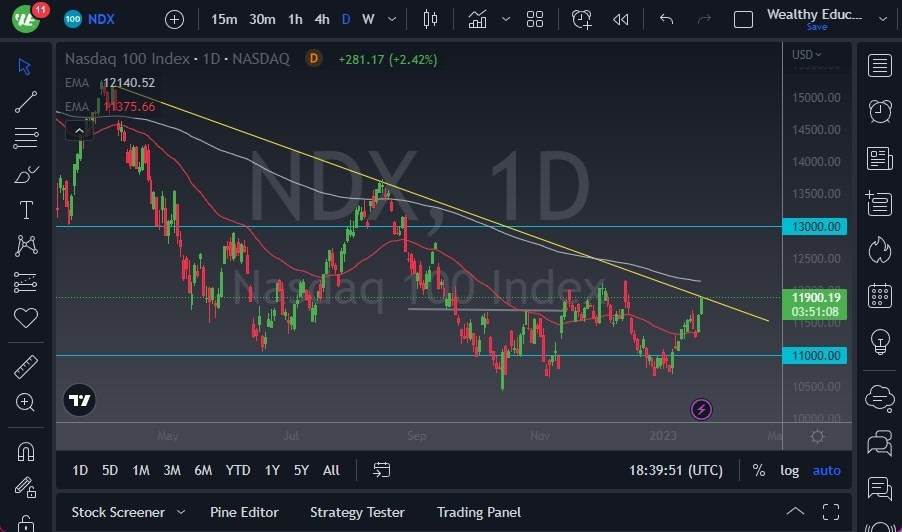The width and height of the screenshot is (902, 532).
Task: Open the layout grid selector
Action: coord(535,19)
